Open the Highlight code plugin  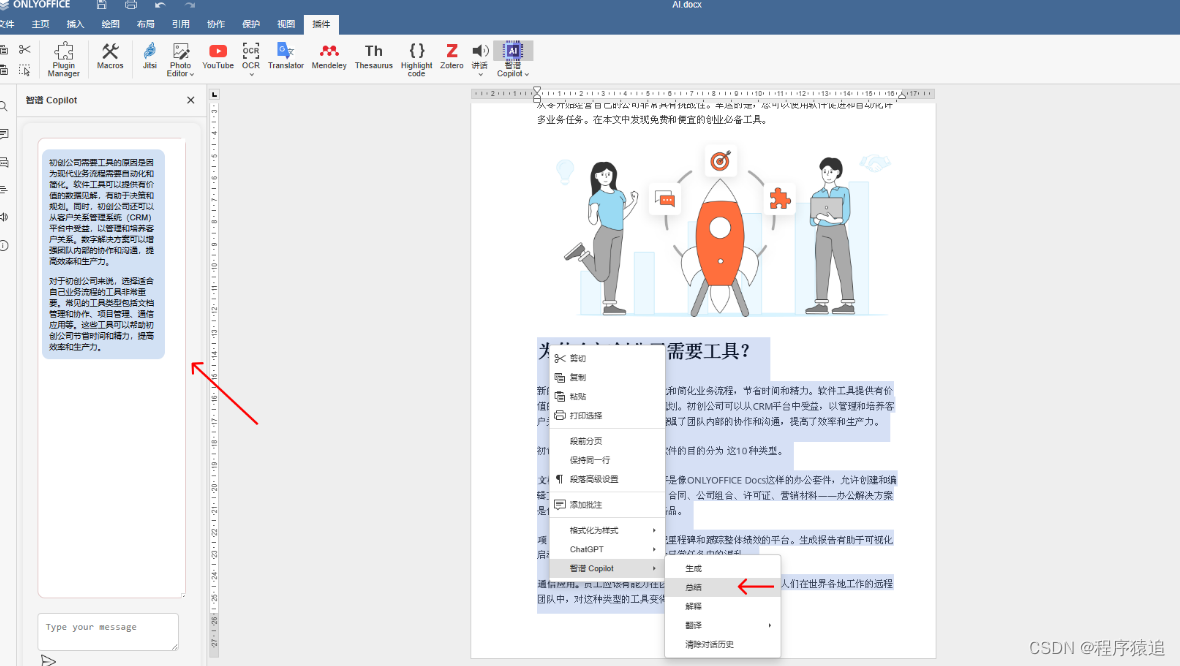point(416,59)
